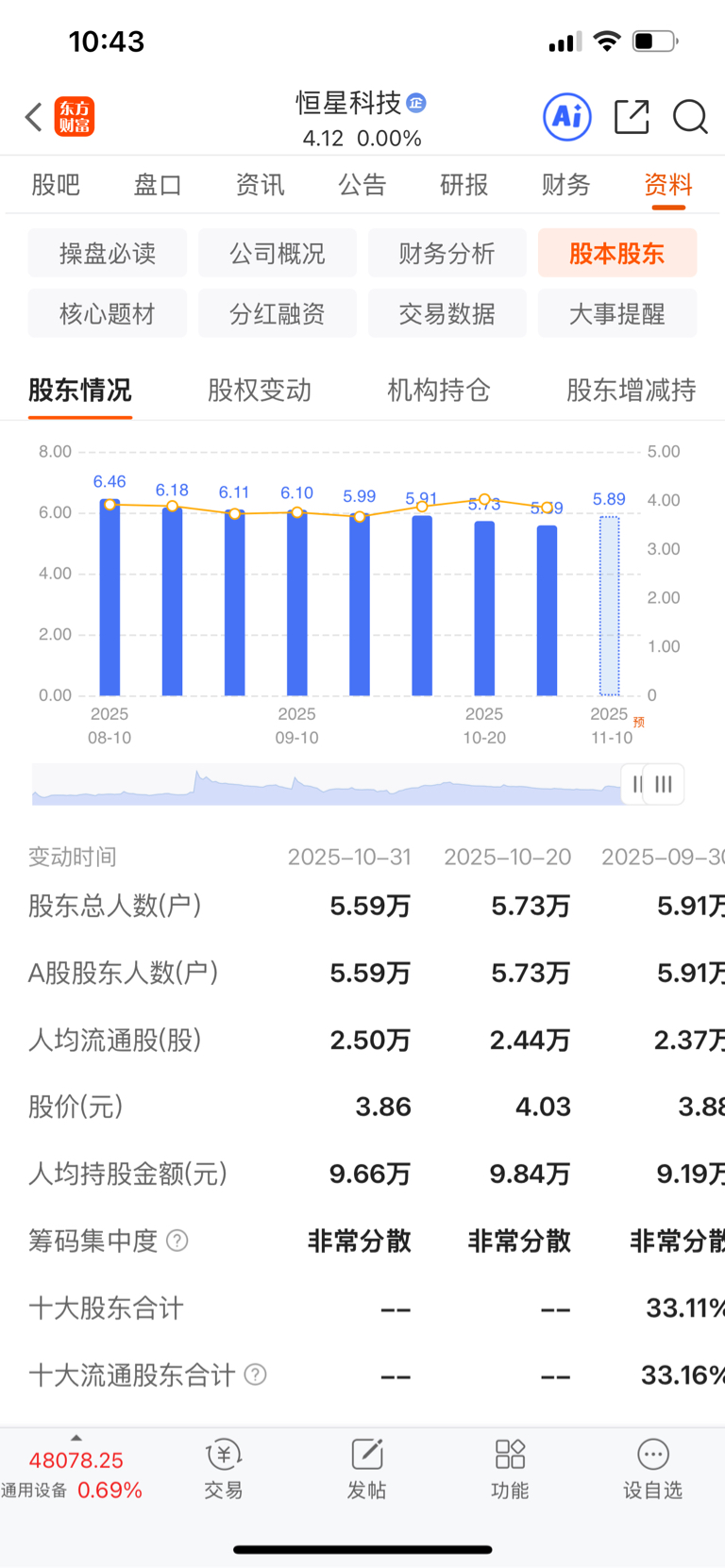Screen dimensions: 725x1568
Task: Tap the 5.99 bar label
Action: tap(360, 496)
